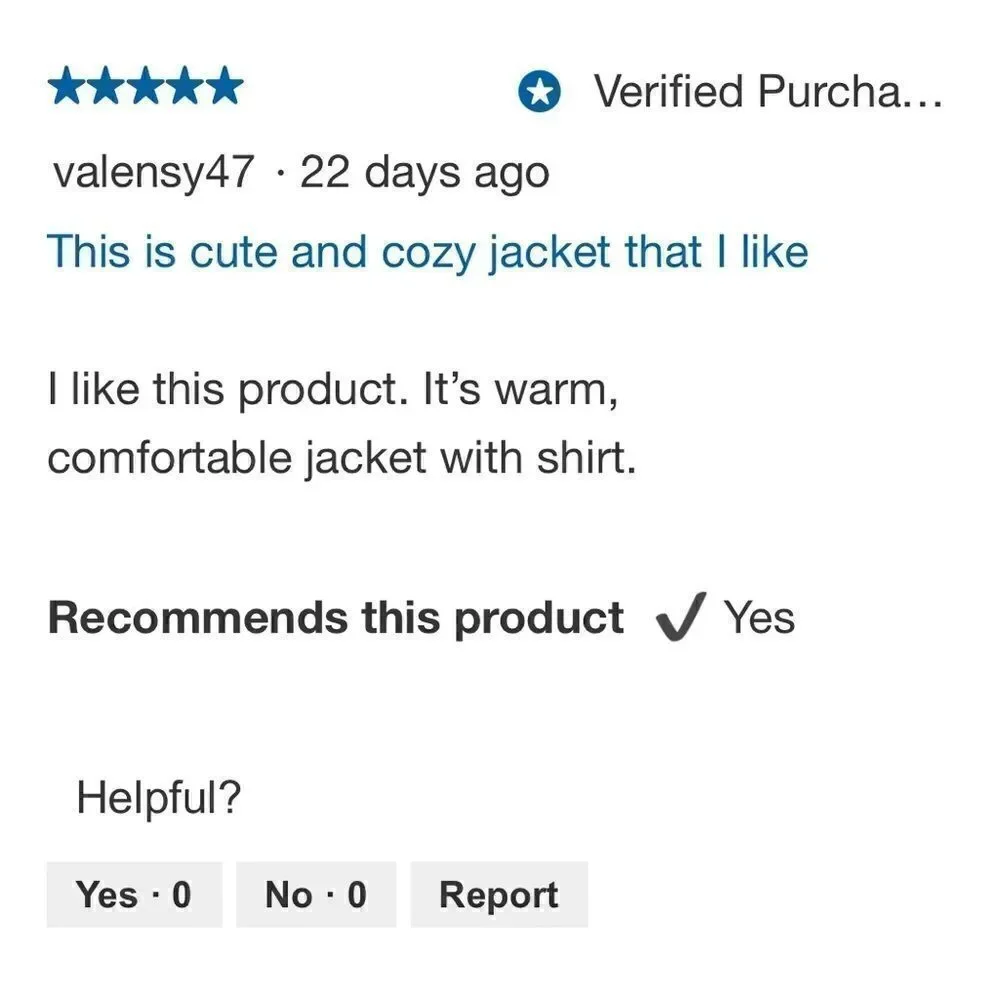Click the 'comfortable jacket with shirt' line
Screen dimensions: 1000x1000
pos(341,458)
